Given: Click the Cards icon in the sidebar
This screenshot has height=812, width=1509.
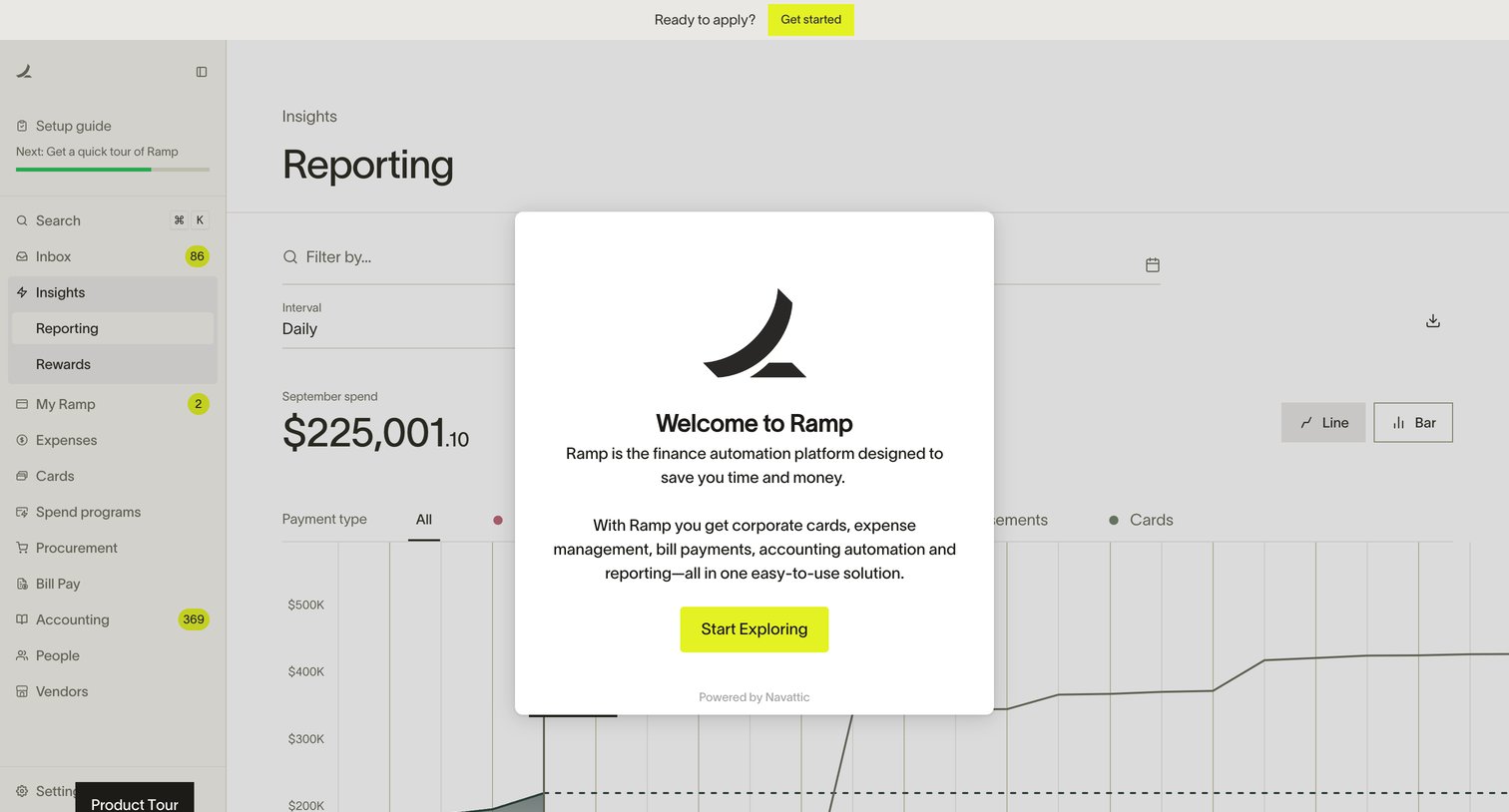Looking at the screenshot, I should tap(22, 476).
